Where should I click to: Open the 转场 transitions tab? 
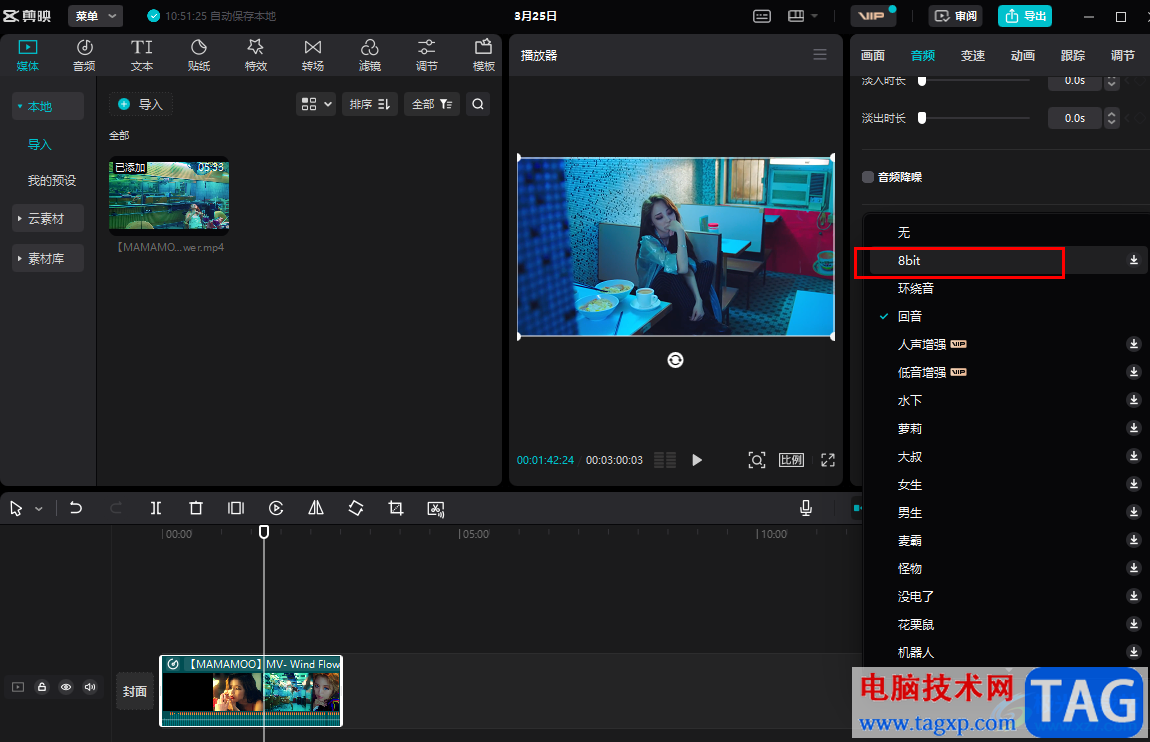(312, 56)
